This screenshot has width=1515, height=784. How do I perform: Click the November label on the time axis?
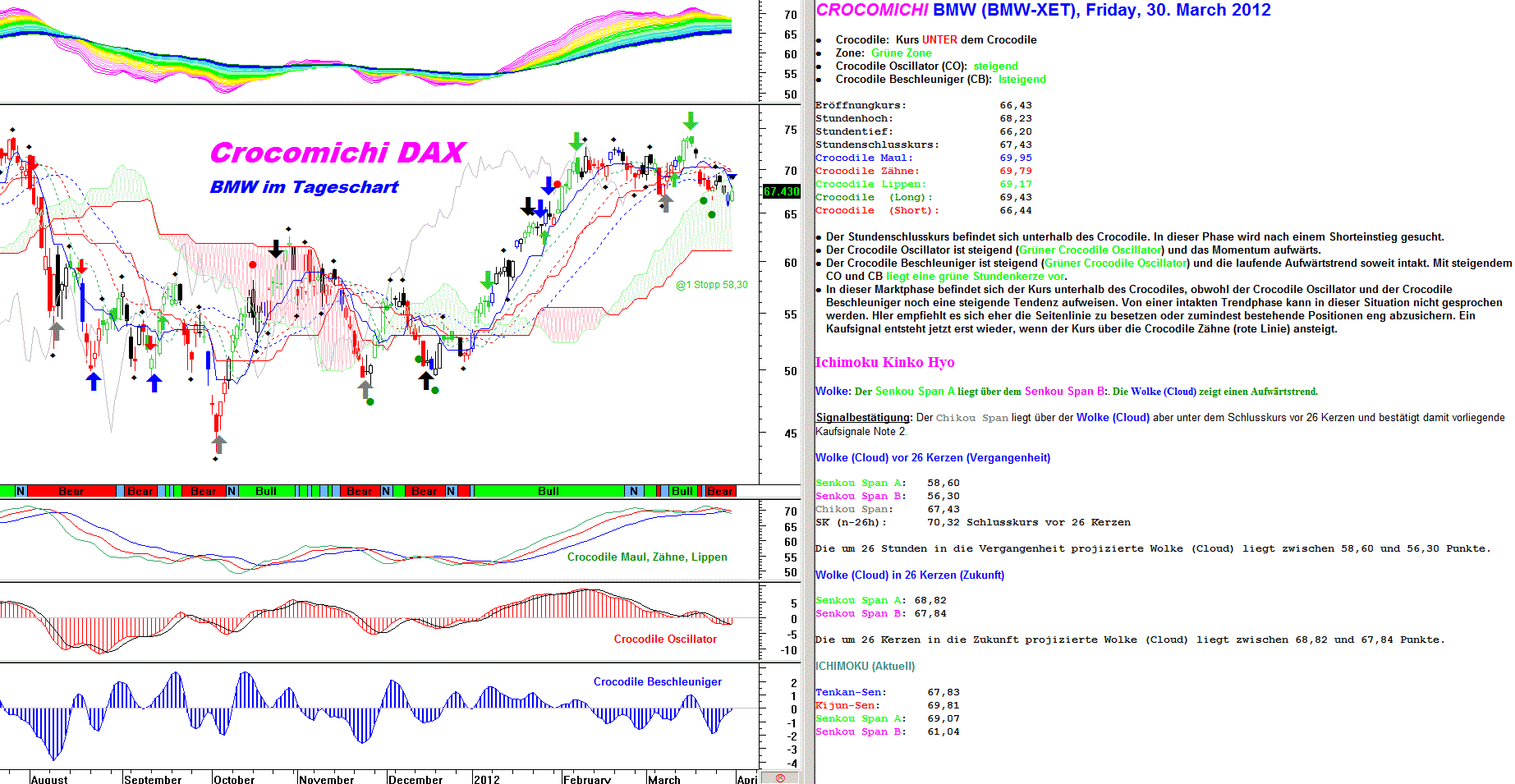pos(327,778)
